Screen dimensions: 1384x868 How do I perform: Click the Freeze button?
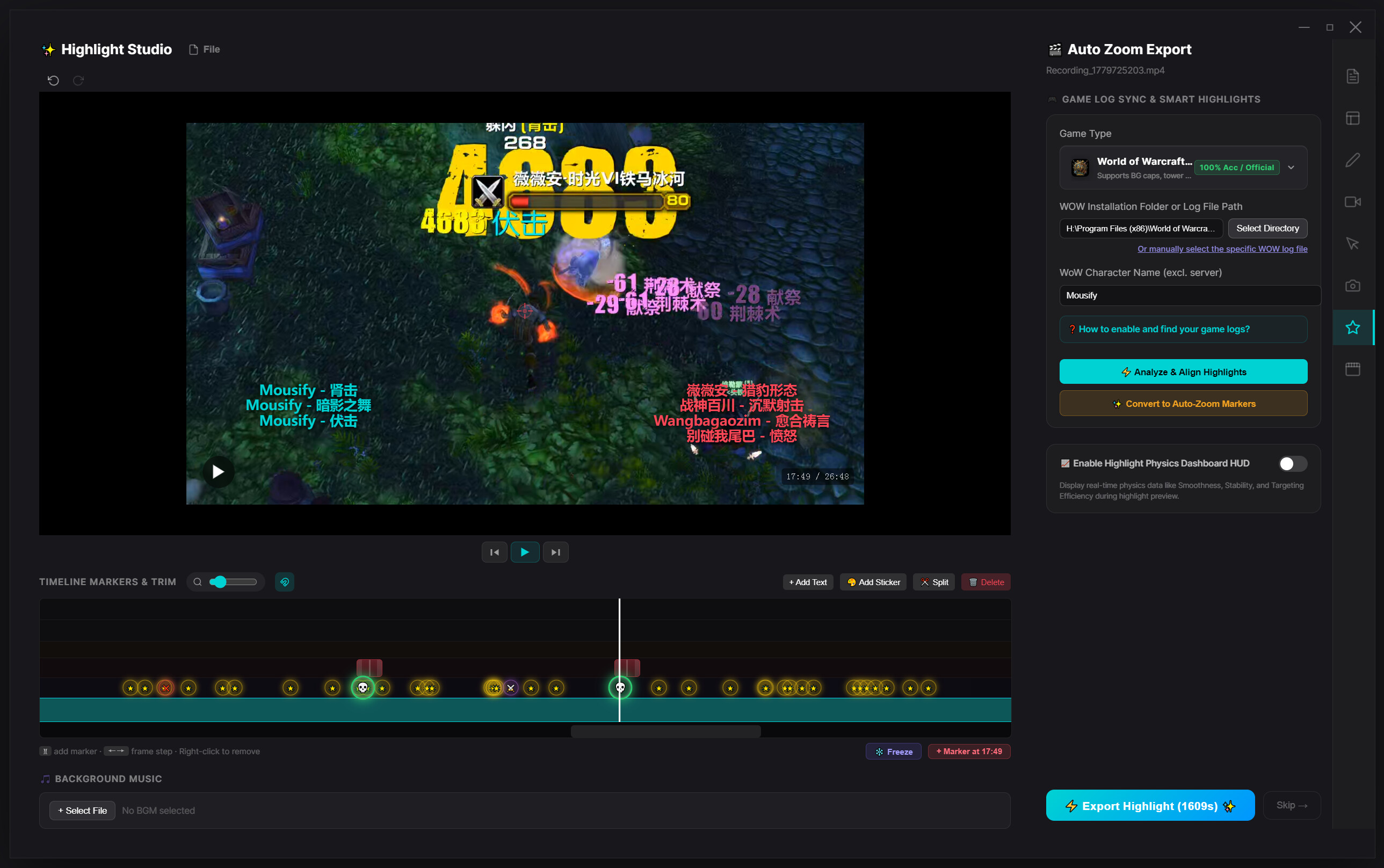click(893, 752)
